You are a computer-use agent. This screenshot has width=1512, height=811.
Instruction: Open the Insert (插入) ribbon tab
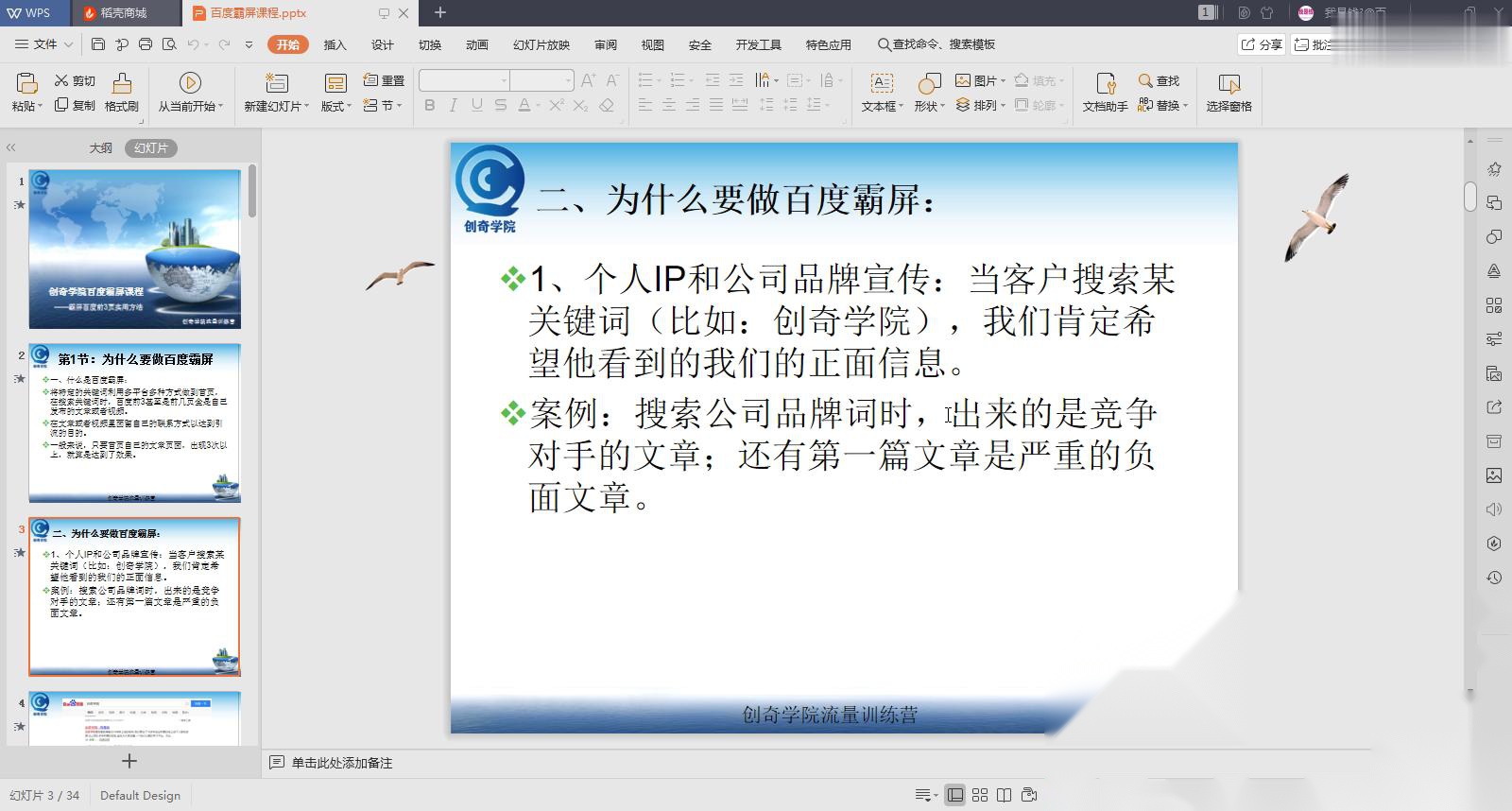click(x=335, y=44)
